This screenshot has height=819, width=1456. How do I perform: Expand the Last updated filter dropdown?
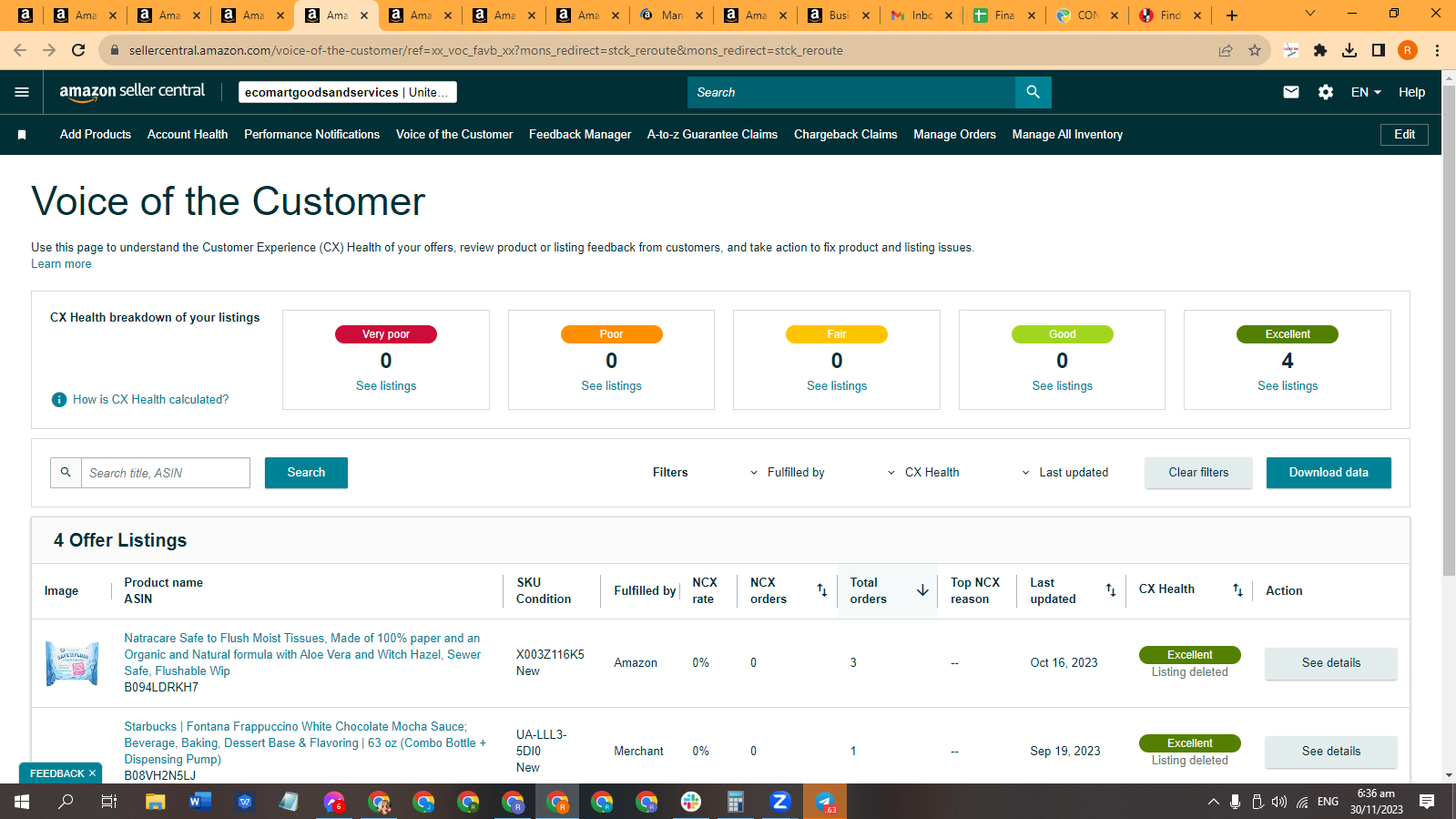[1064, 473]
